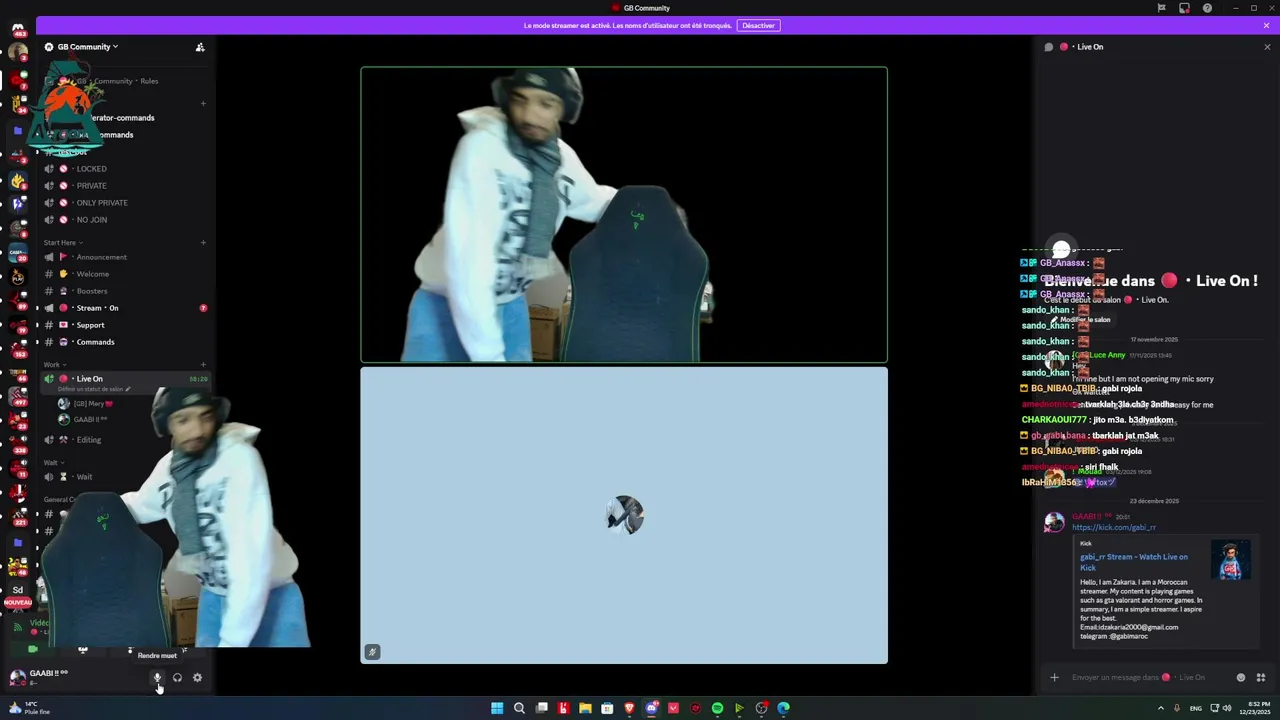Image resolution: width=1280 pixels, height=720 pixels.
Task: Mute the microphone in the user panel
Action: tap(157, 677)
